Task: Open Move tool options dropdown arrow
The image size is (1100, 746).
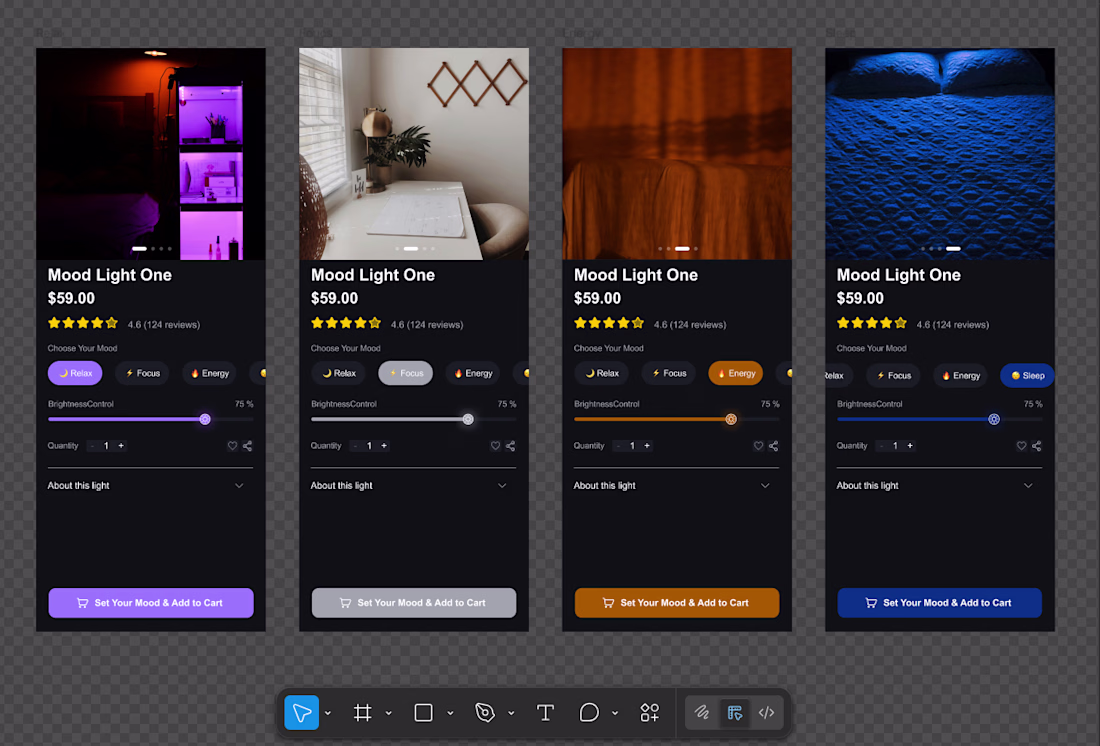Action: click(328, 713)
